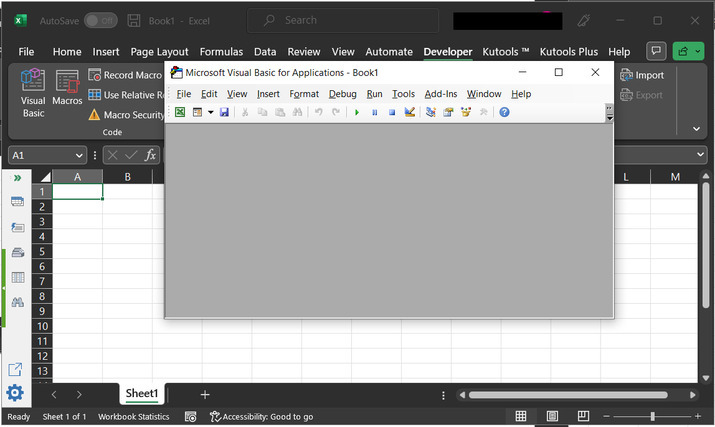
Task: Click View Microsoft Excel icon in VBA toolbar
Action: point(180,112)
